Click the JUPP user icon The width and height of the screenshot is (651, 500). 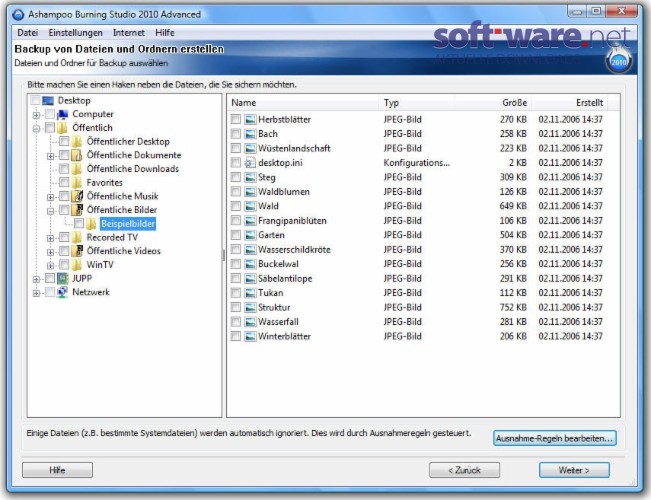[63, 278]
